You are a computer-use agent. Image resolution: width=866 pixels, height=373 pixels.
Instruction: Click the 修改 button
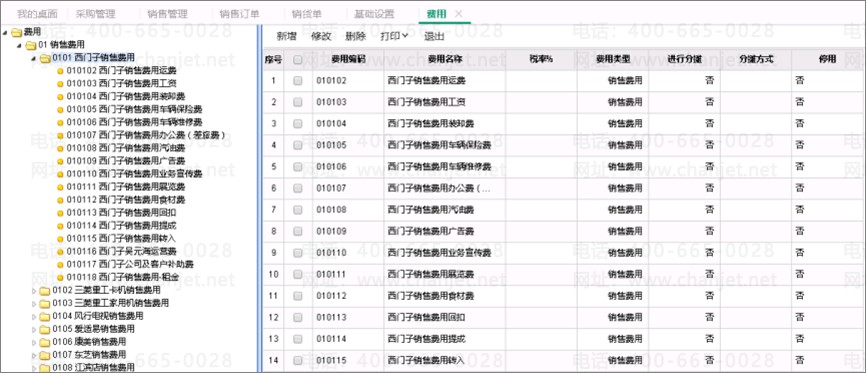click(321, 36)
